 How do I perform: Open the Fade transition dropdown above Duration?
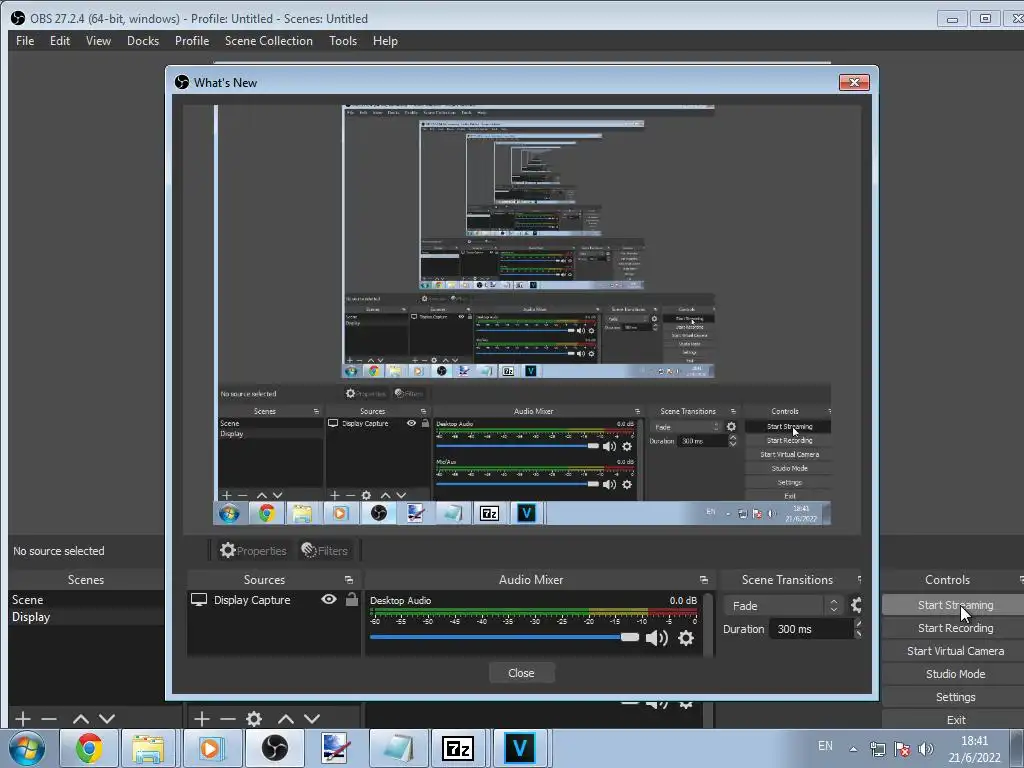(x=783, y=605)
